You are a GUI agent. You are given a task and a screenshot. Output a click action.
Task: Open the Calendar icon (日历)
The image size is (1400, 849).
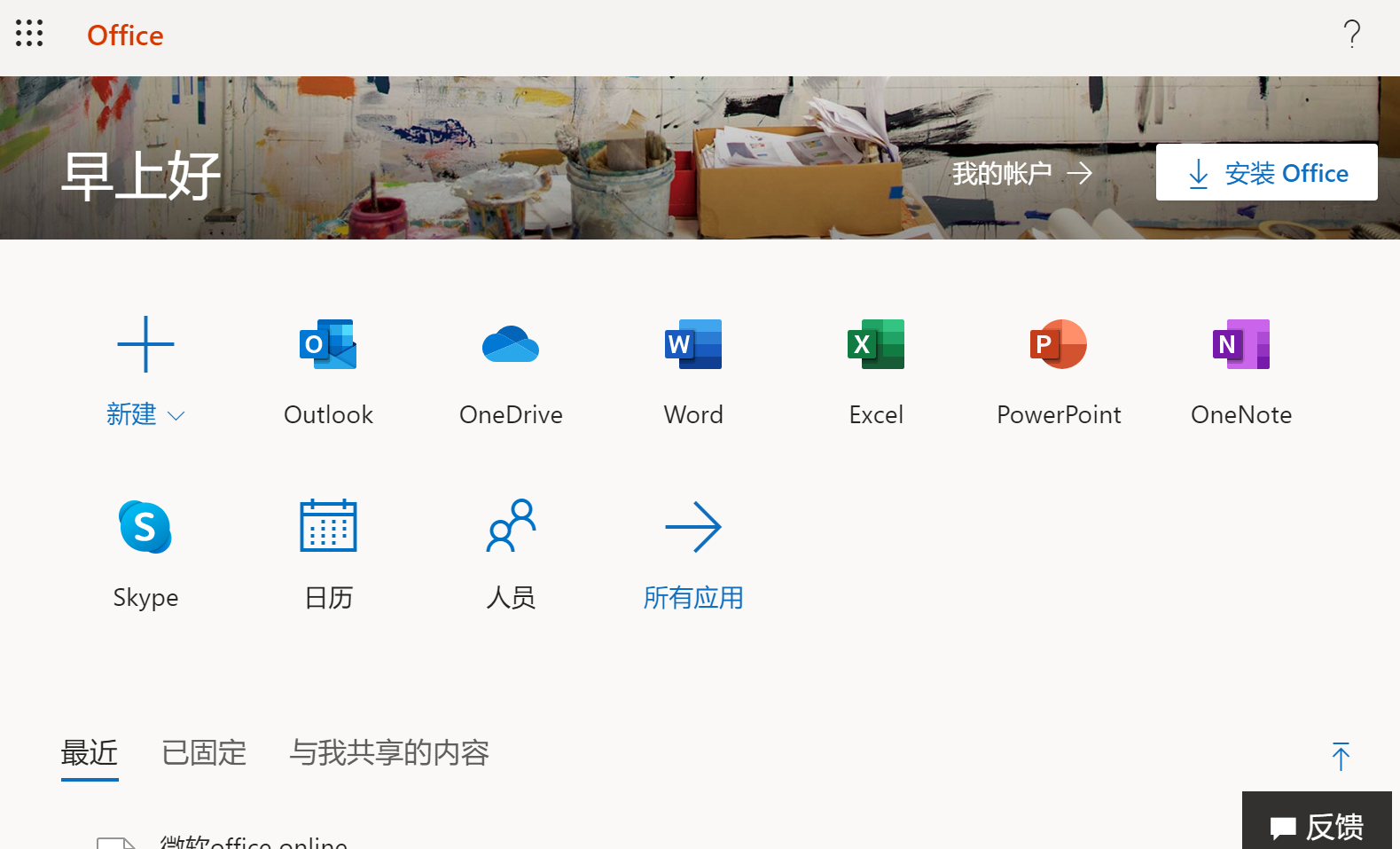click(x=328, y=526)
